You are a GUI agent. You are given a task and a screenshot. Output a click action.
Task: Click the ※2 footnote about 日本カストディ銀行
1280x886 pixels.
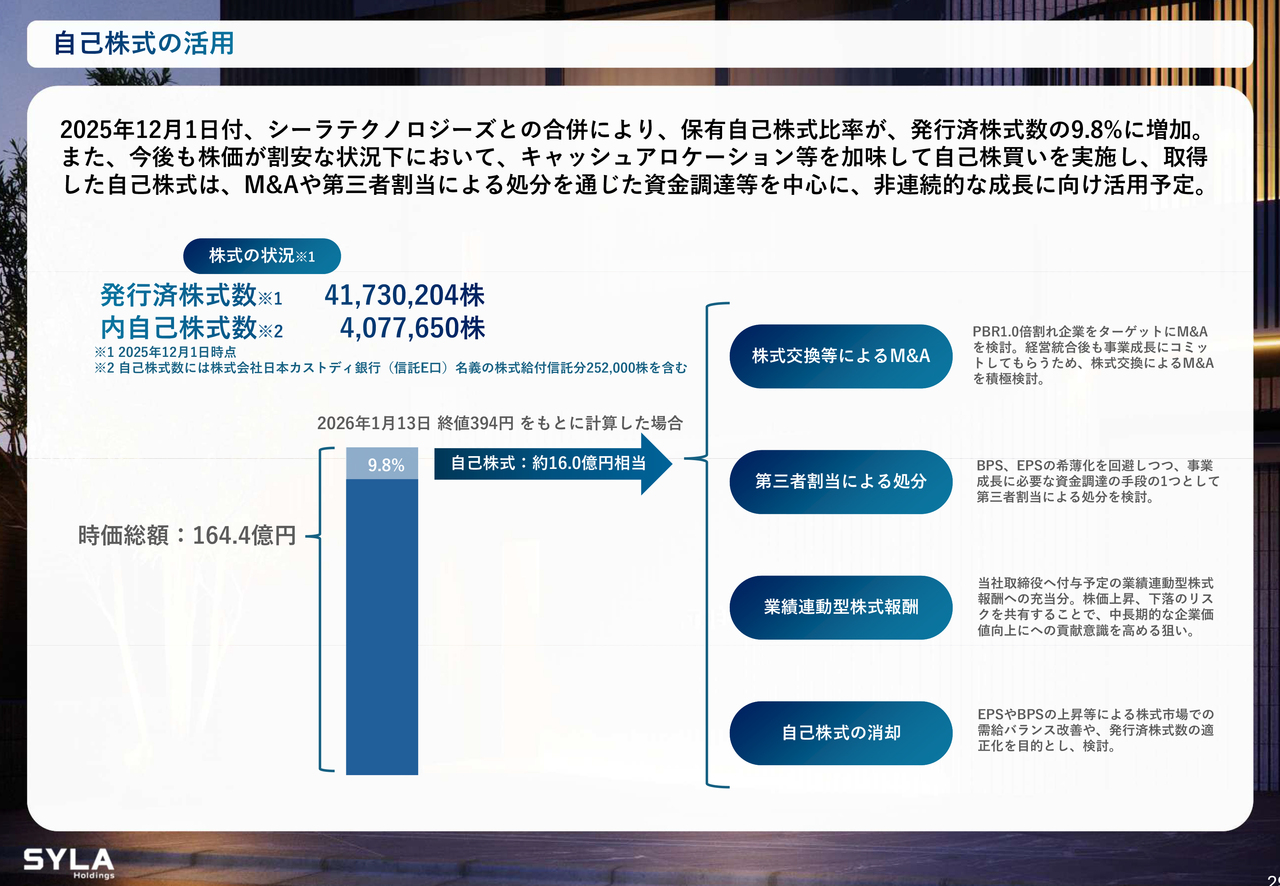coord(390,368)
